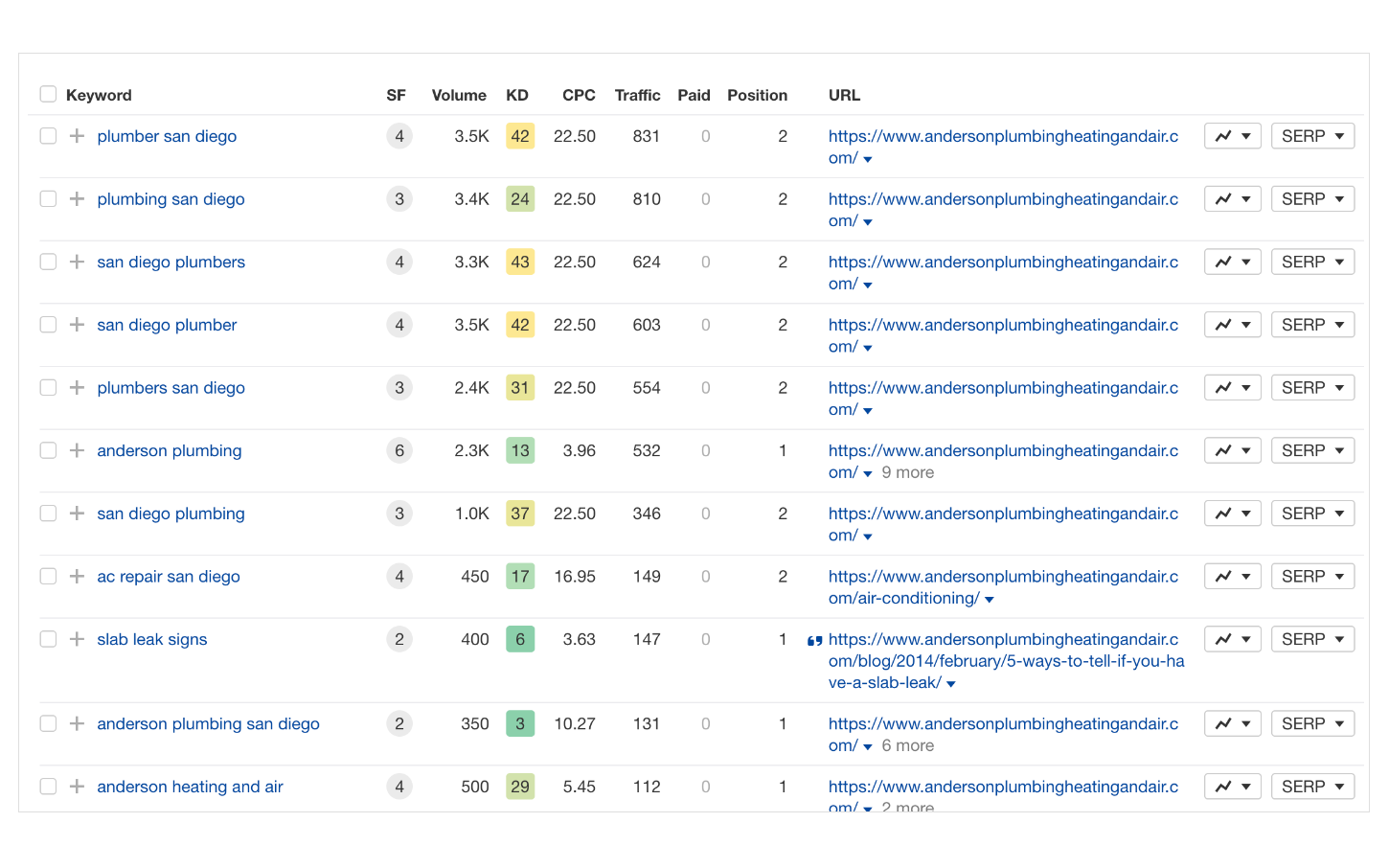Open SERP dropdown for anderson heating and air

coord(1312,787)
